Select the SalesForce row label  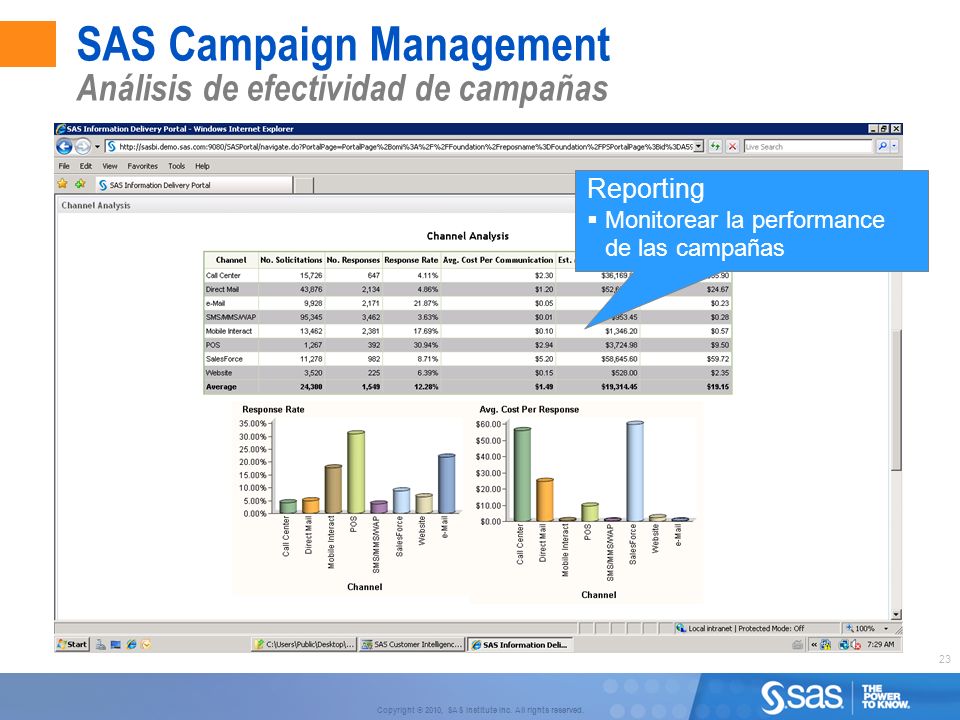click(x=224, y=359)
